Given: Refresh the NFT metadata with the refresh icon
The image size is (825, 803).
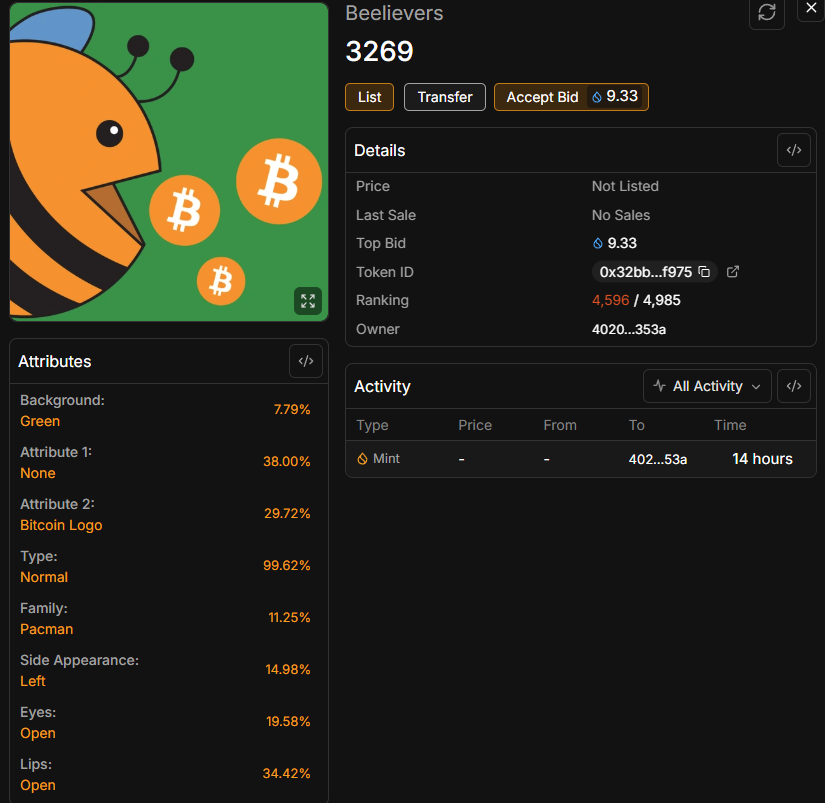Looking at the screenshot, I should 767,12.
